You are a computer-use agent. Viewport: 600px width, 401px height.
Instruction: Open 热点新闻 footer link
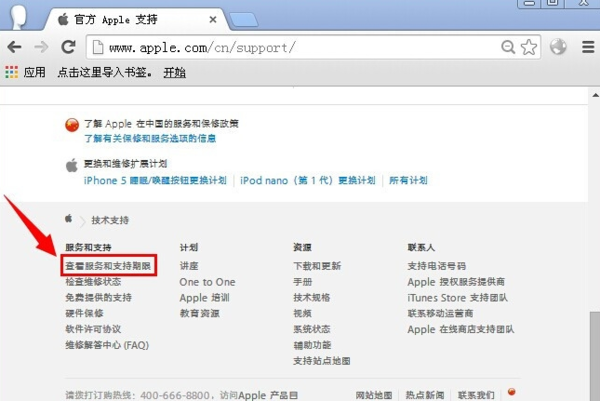point(425,395)
